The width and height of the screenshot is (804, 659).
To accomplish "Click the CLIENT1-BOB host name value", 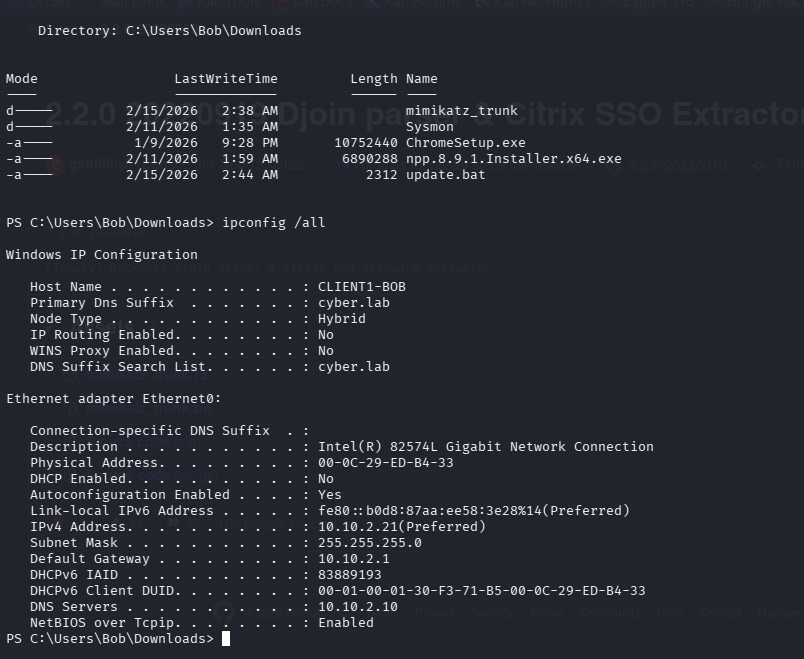I will tap(361, 287).
